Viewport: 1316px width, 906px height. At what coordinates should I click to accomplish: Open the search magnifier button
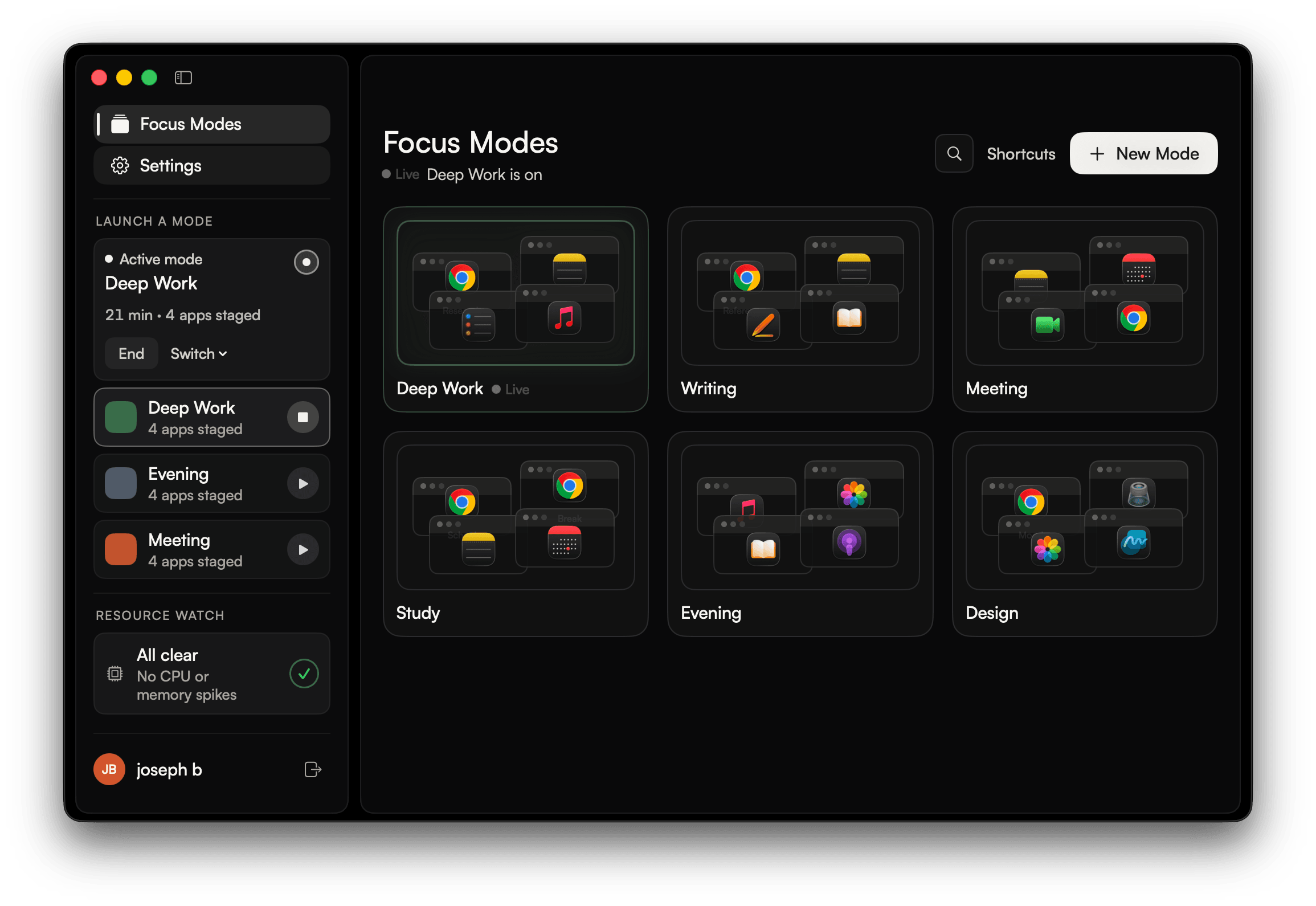coord(954,153)
